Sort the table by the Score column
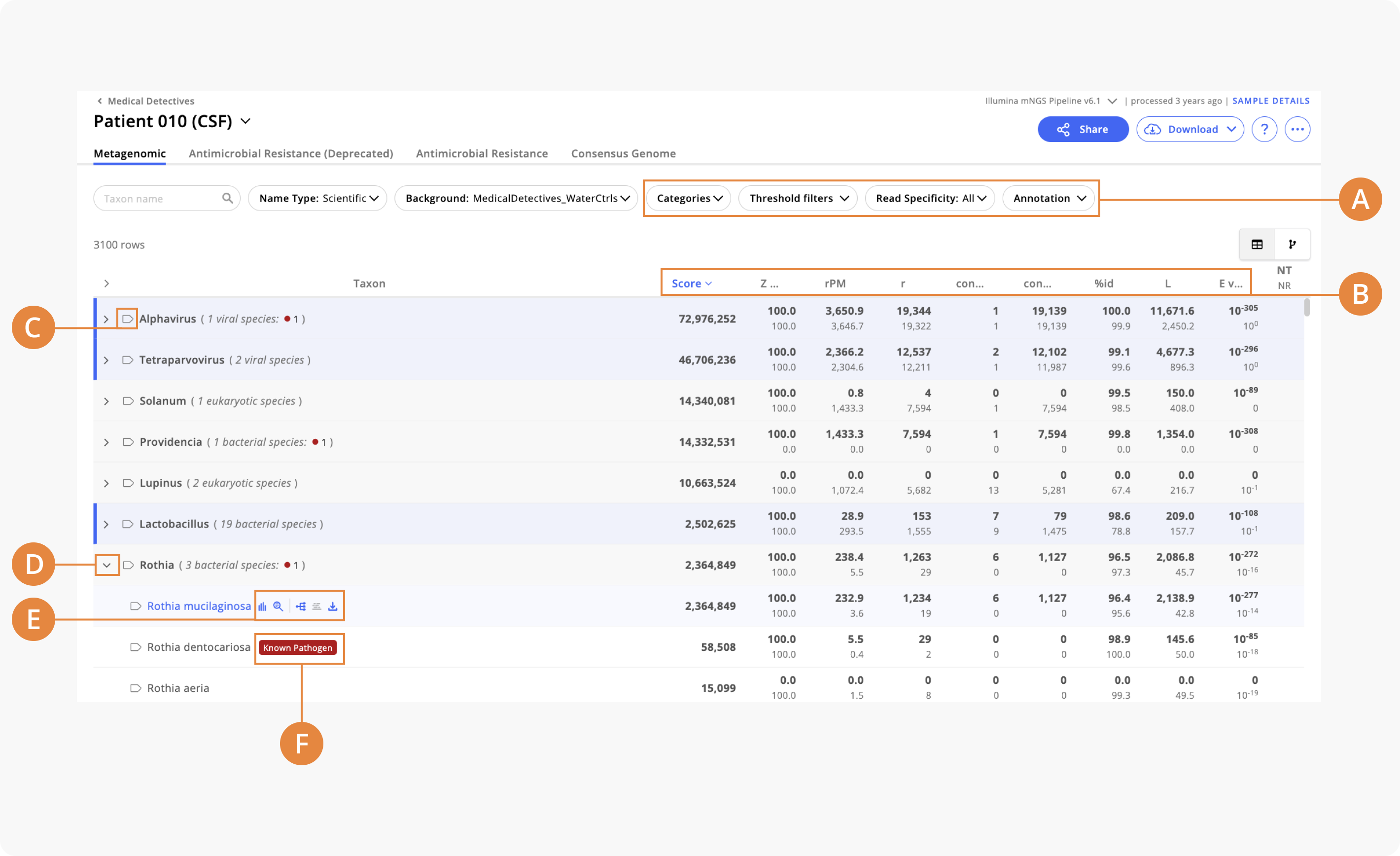Viewport: 1400px width, 856px height. [692, 283]
